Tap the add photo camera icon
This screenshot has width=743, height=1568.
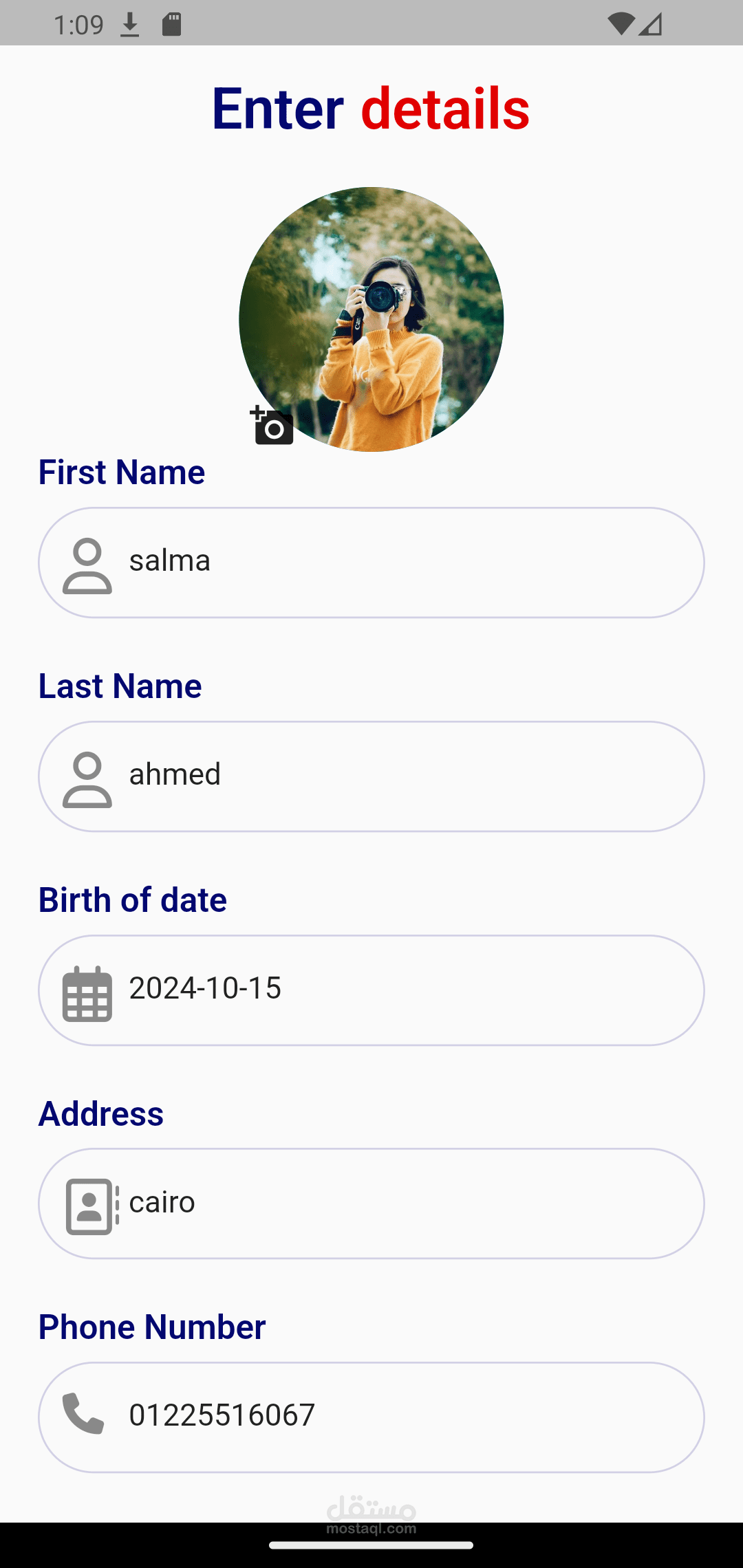point(272,426)
